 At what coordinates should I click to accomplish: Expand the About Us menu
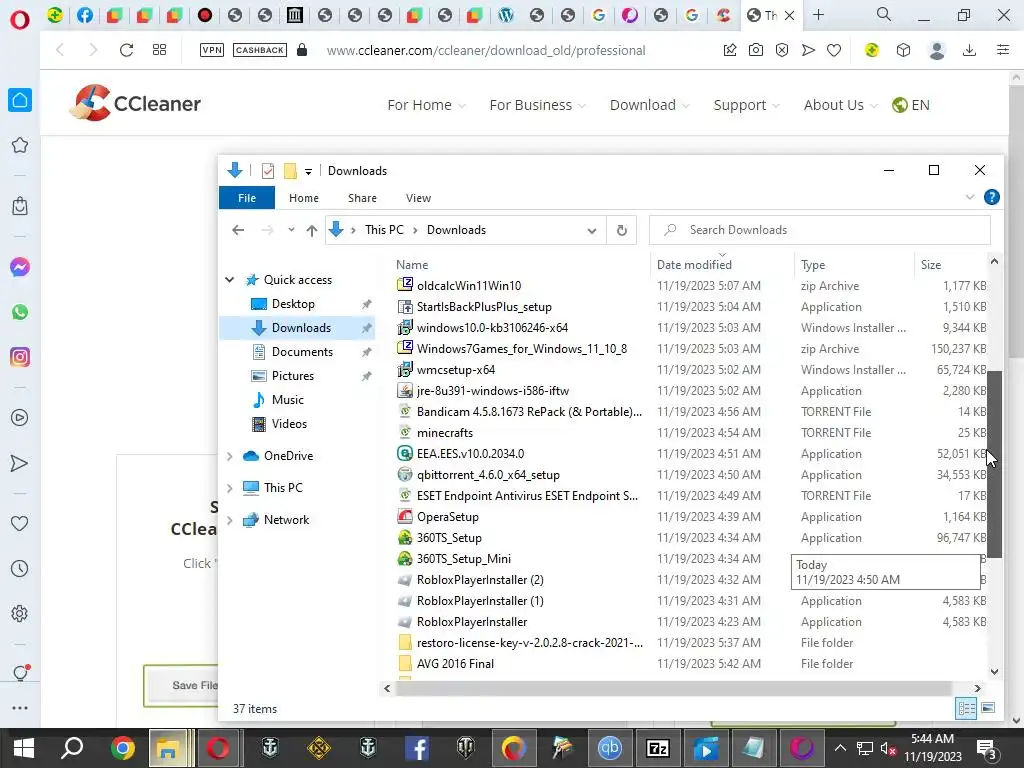pos(840,105)
